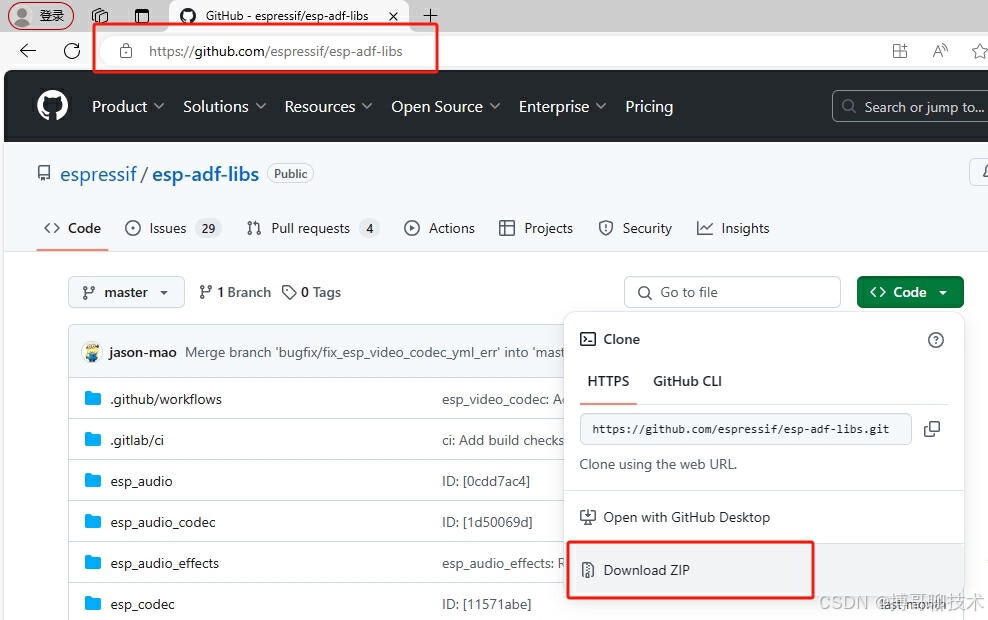Select the clone URL text field

point(745,429)
